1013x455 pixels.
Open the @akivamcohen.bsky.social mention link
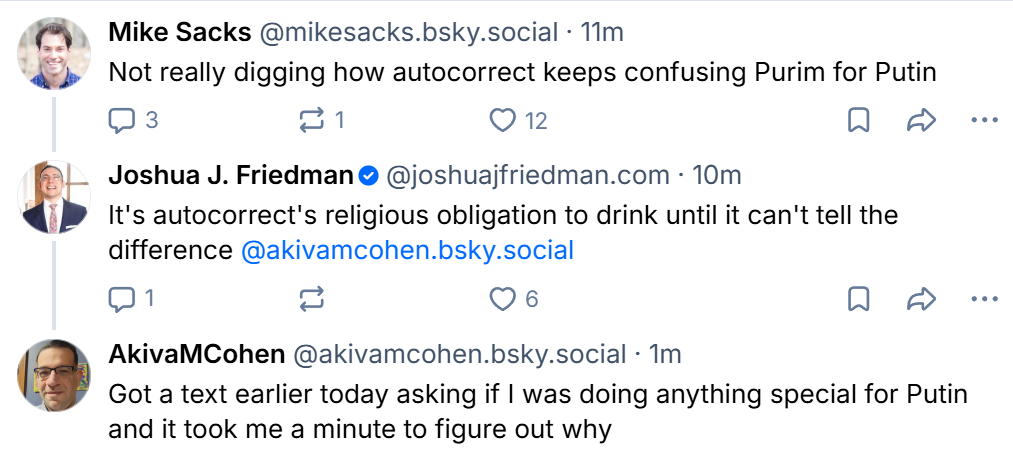coord(408,250)
